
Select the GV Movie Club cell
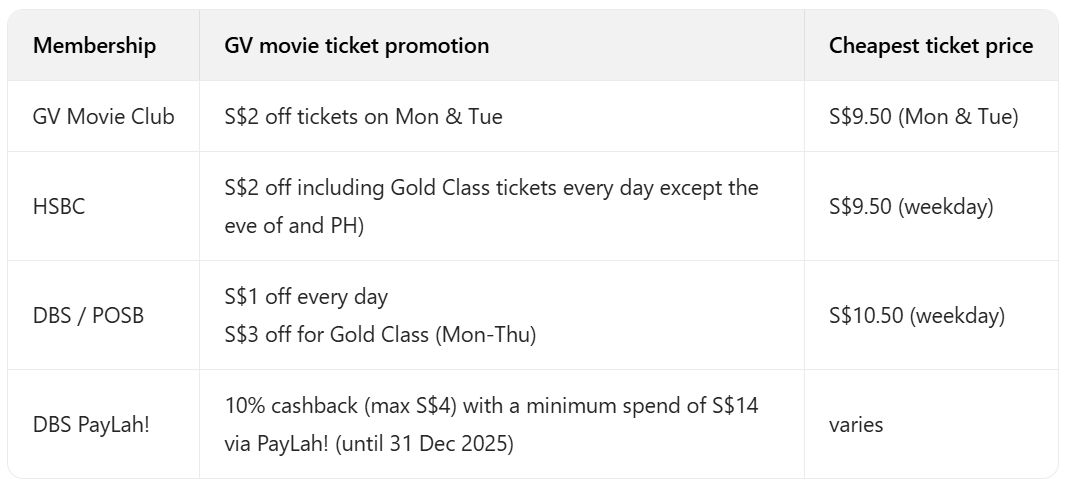tap(103, 117)
